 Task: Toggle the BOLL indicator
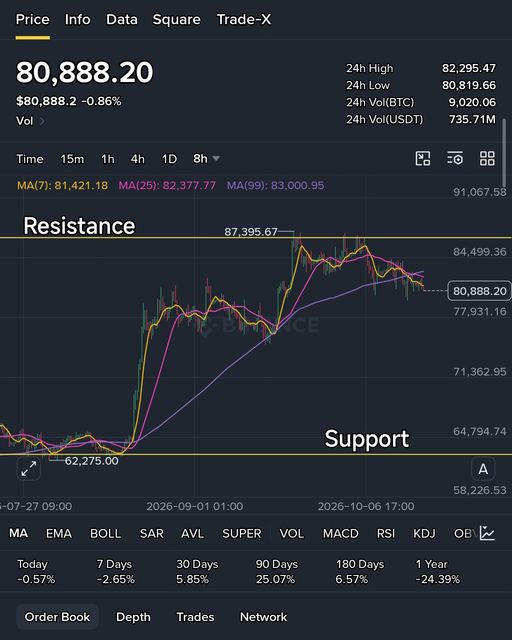105,533
